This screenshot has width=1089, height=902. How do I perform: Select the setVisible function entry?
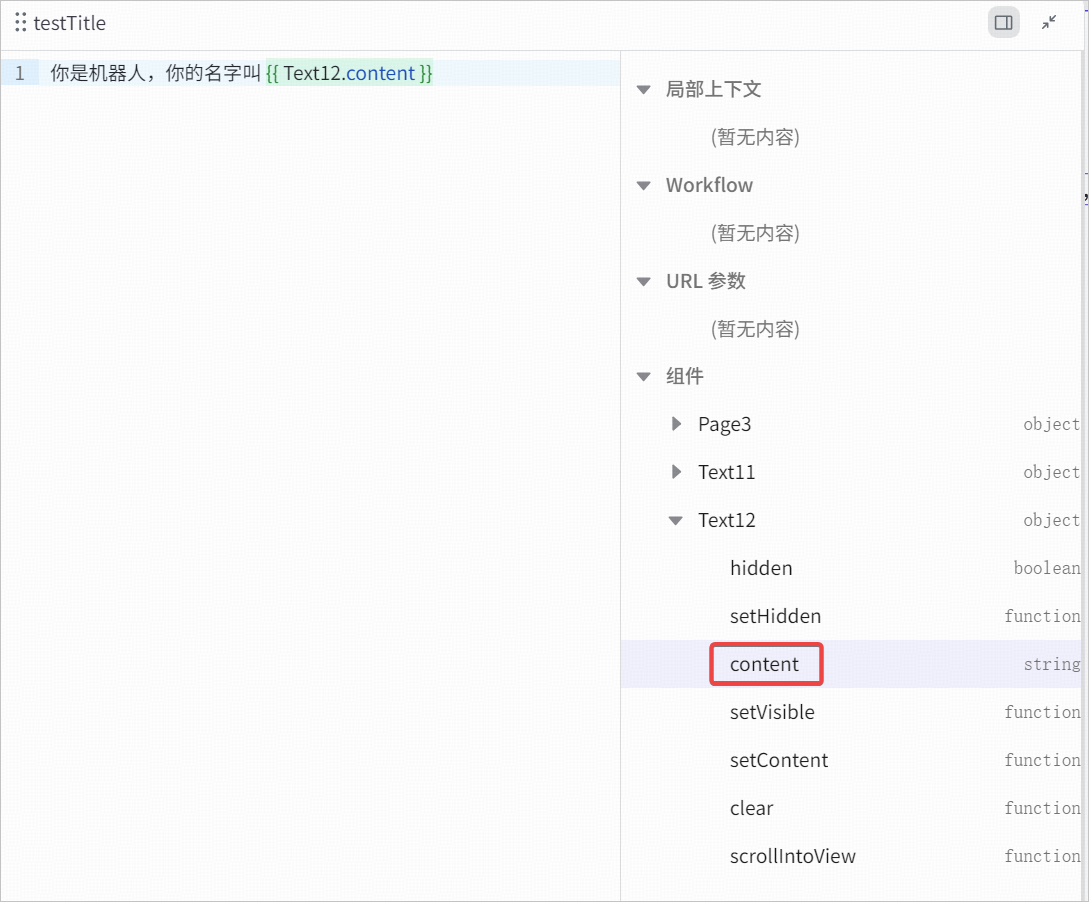(851, 712)
